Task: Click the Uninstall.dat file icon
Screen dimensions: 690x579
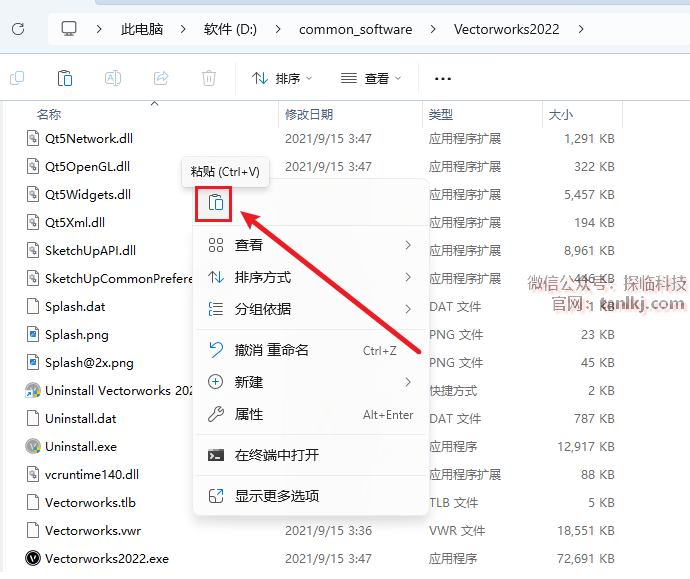Action: 33,418
